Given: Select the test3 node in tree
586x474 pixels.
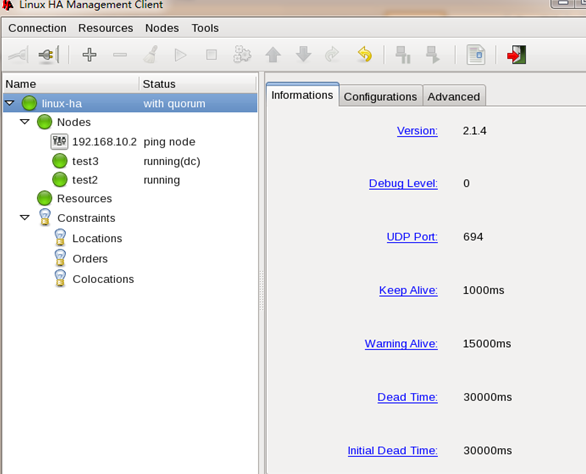Looking at the screenshot, I should click(x=85, y=161).
